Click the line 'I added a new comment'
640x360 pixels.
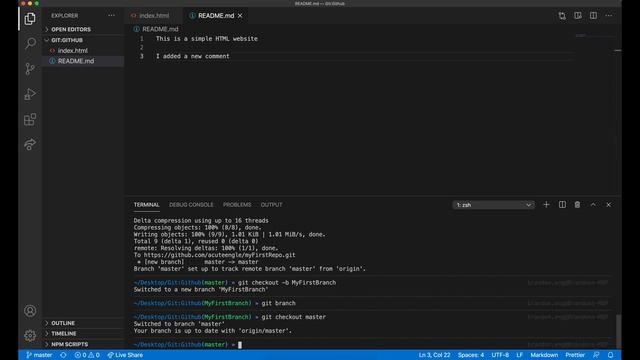point(193,56)
